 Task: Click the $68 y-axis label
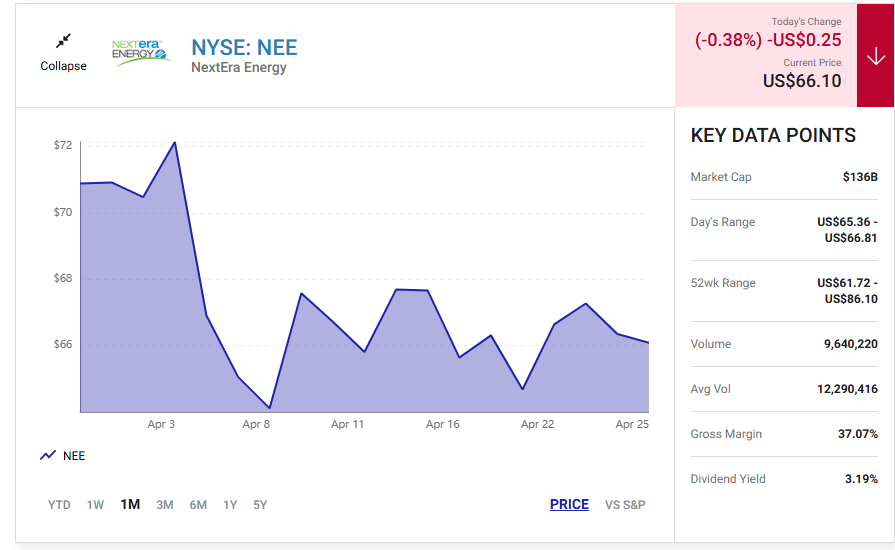tap(63, 278)
